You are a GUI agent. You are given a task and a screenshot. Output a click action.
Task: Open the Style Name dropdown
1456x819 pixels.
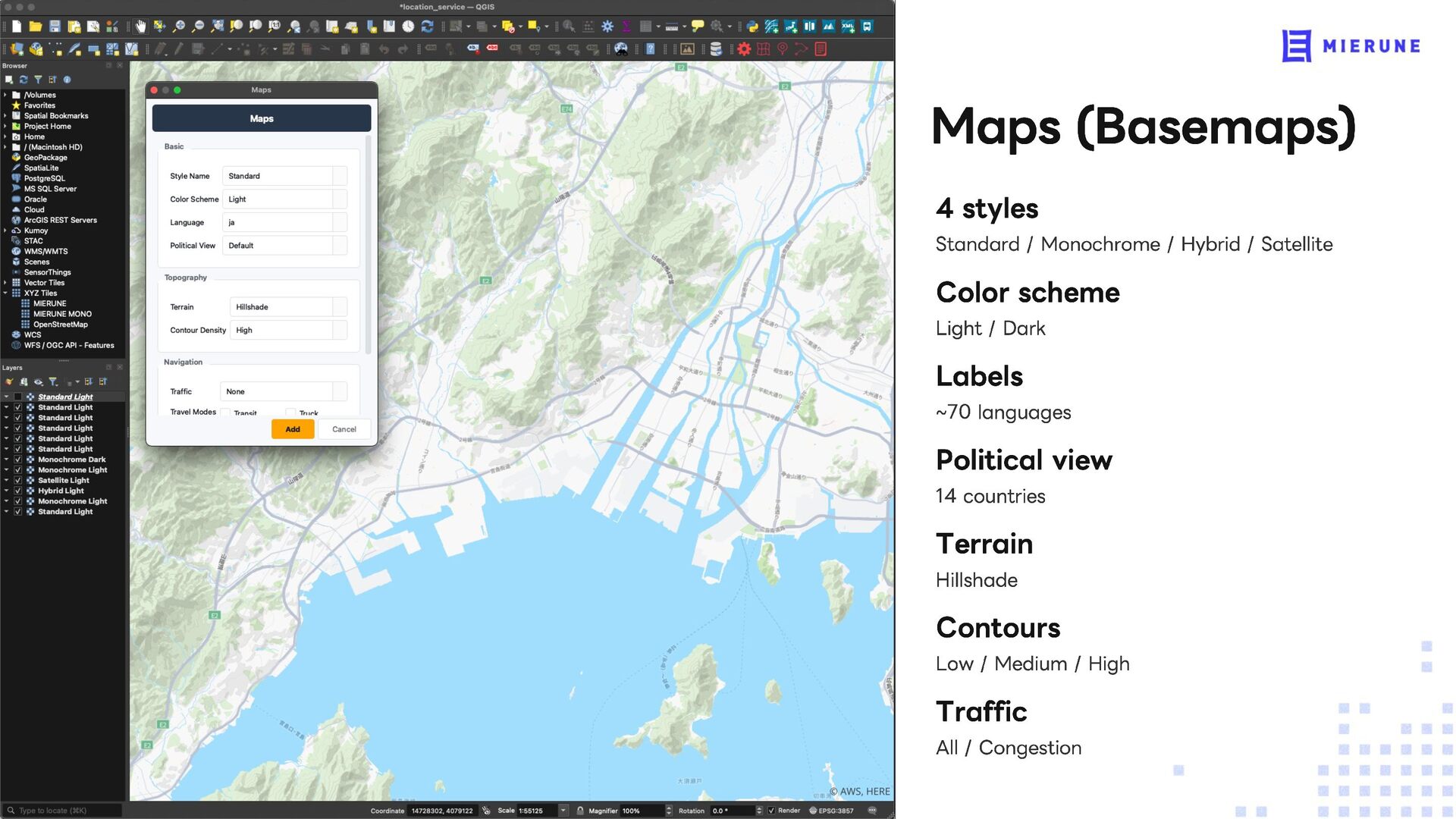coord(284,176)
